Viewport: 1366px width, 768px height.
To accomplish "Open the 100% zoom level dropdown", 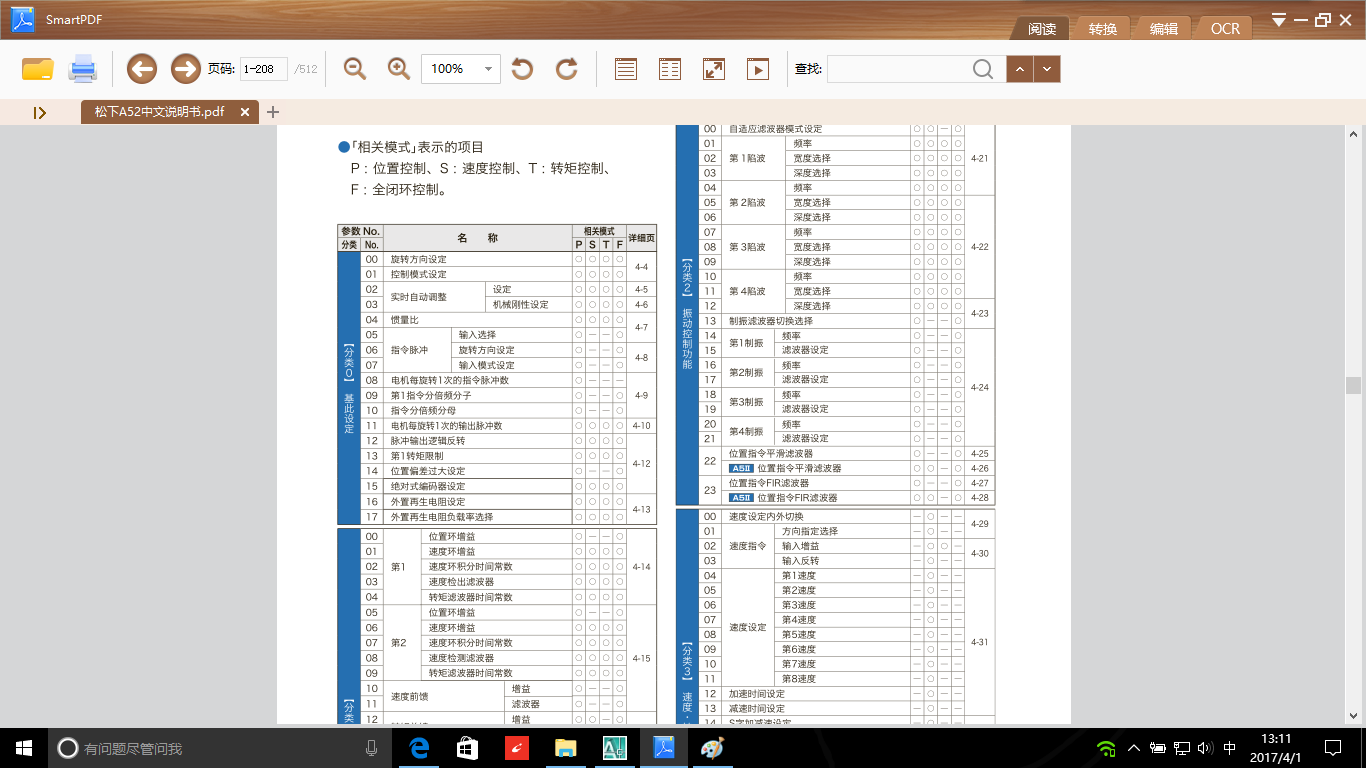I will (489, 69).
